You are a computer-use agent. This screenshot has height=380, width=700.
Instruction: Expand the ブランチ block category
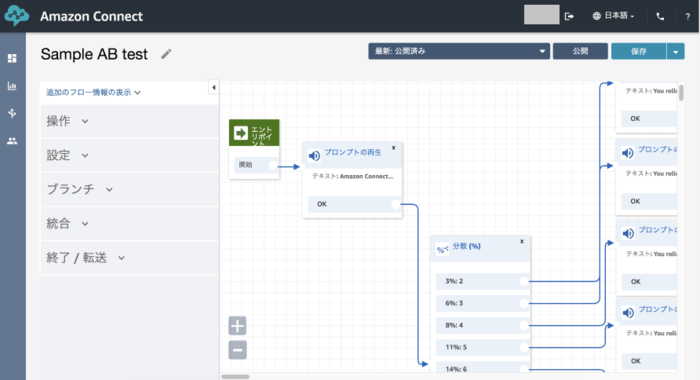pos(129,189)
